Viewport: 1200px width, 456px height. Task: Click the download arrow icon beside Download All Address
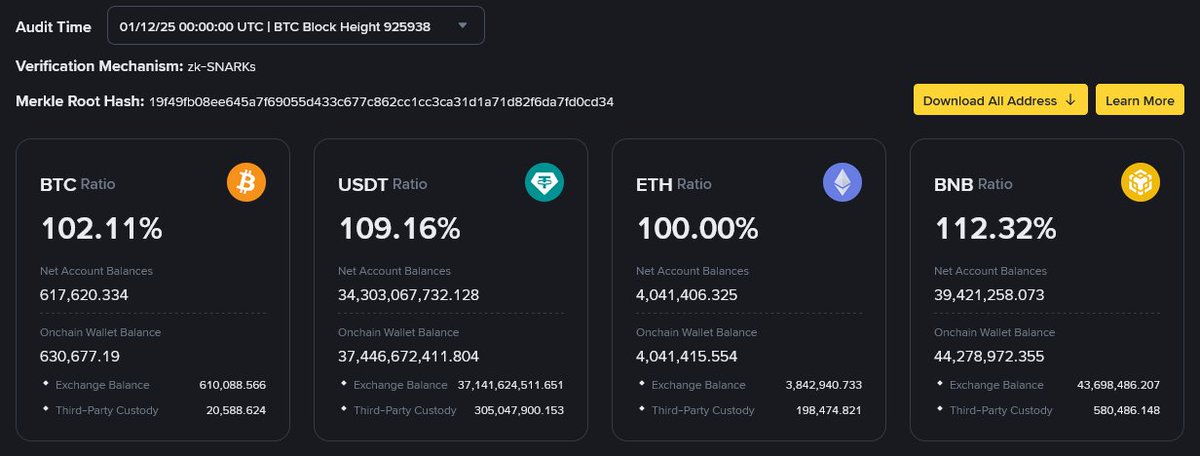click(x=1070, y=101)
